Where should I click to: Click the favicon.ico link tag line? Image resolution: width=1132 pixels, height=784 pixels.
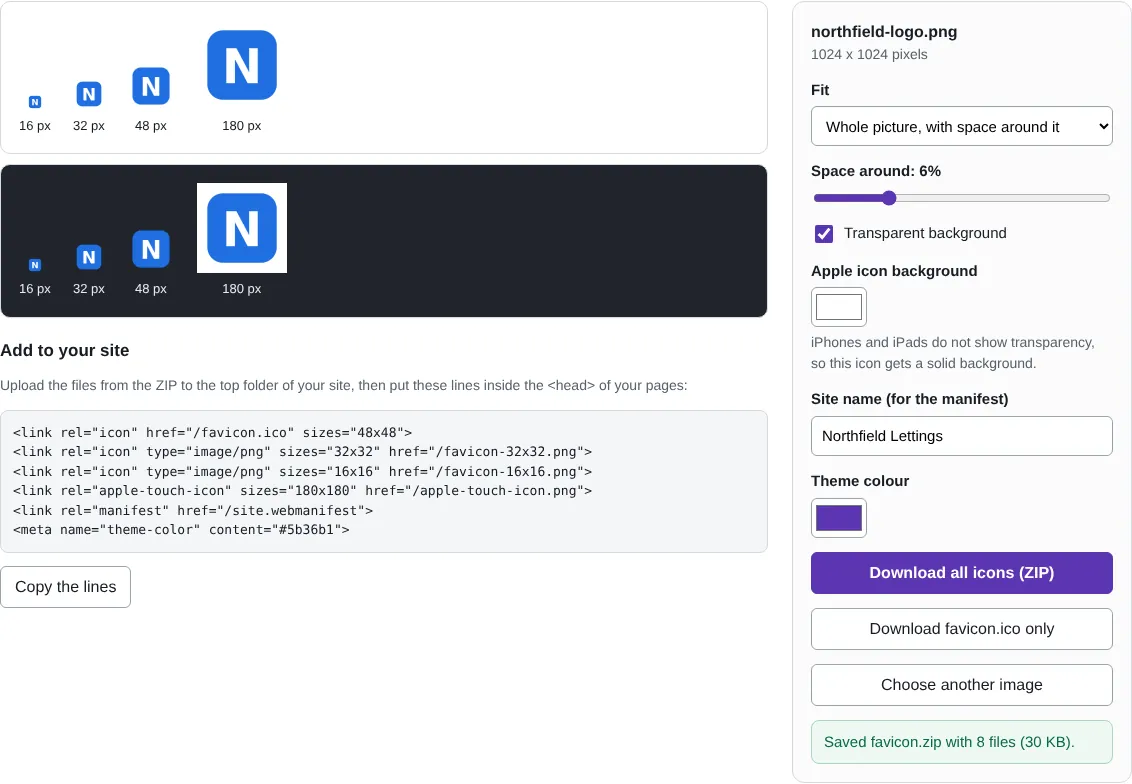(x=212, y=432)
